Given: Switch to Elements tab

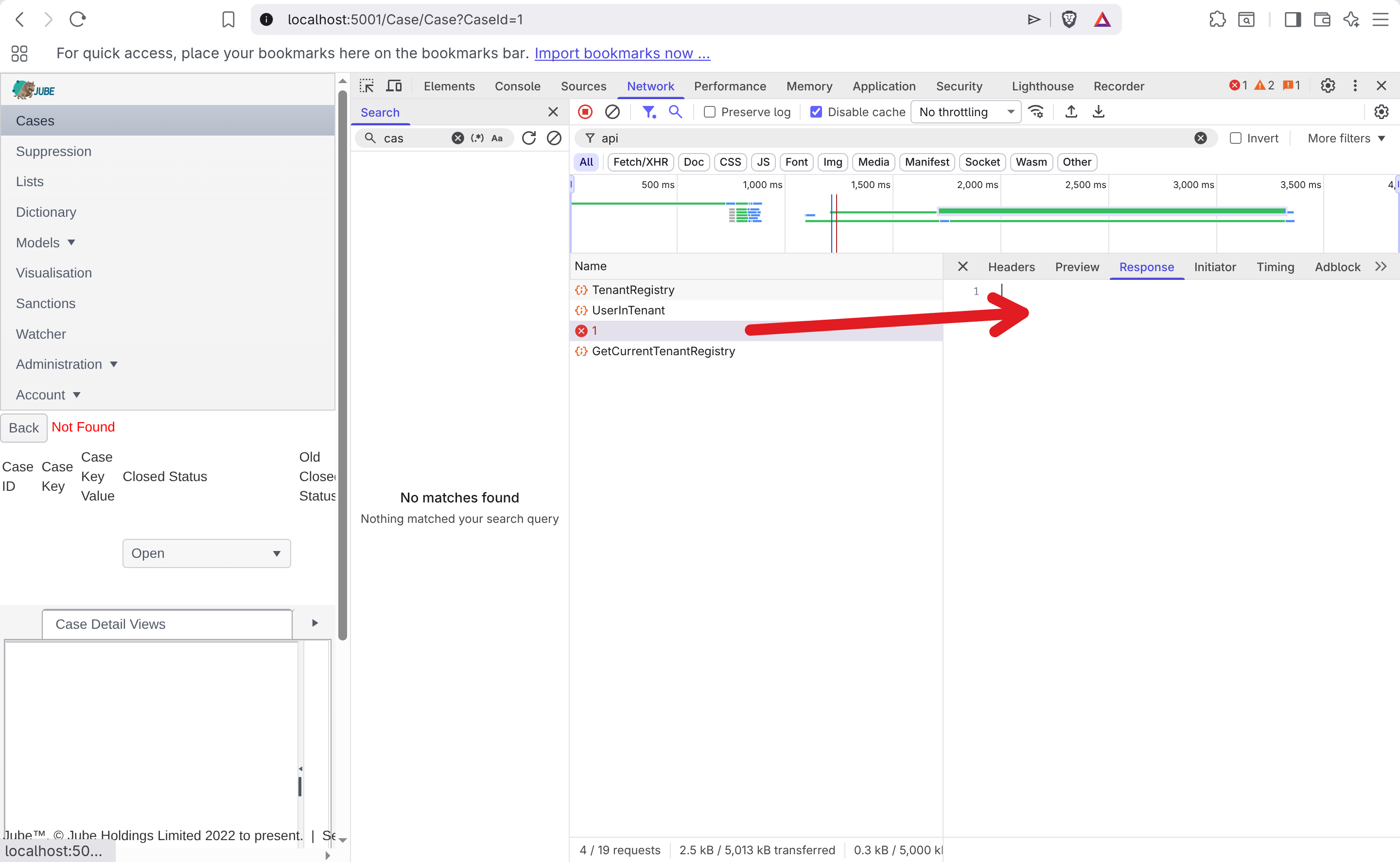Looking at the screenshot, I should coord(449,86).
